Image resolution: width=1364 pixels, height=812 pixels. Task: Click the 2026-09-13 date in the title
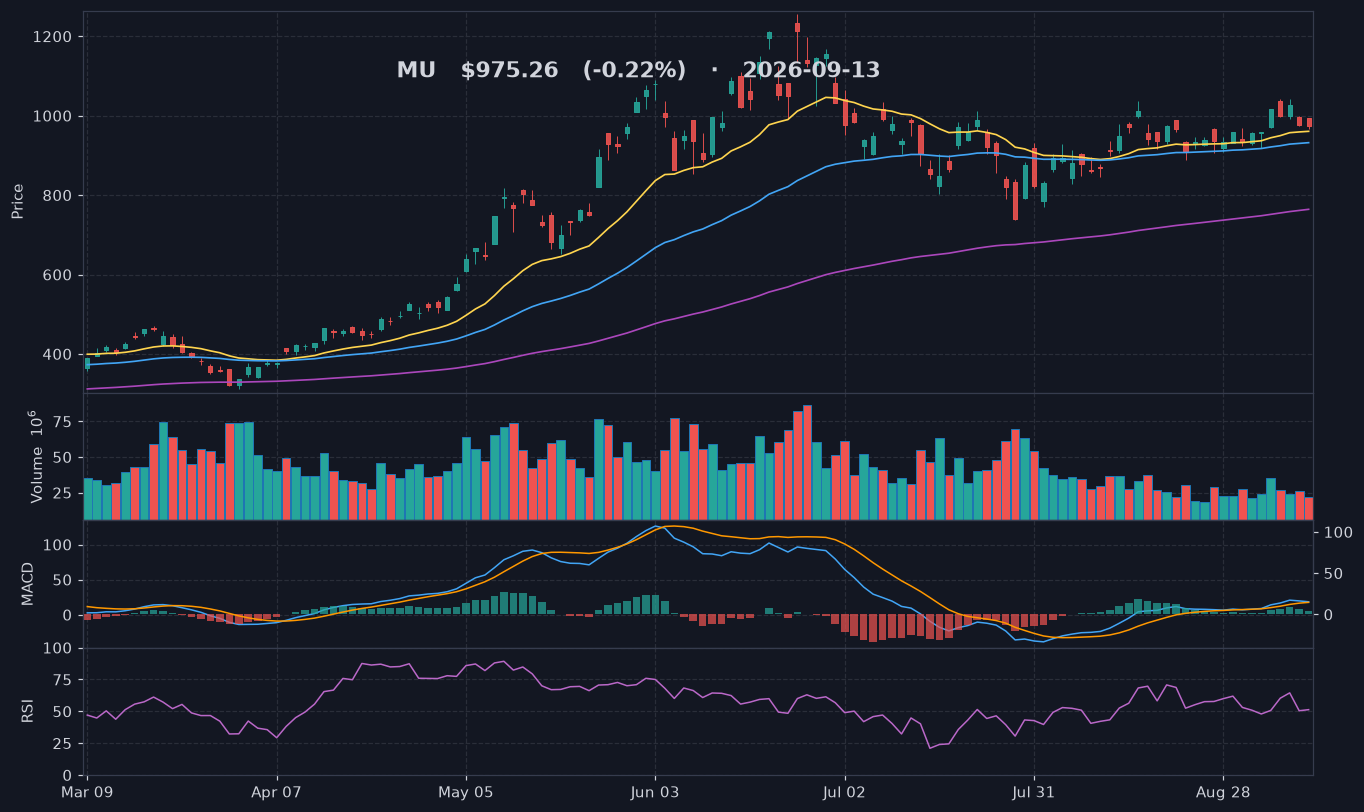811,71
